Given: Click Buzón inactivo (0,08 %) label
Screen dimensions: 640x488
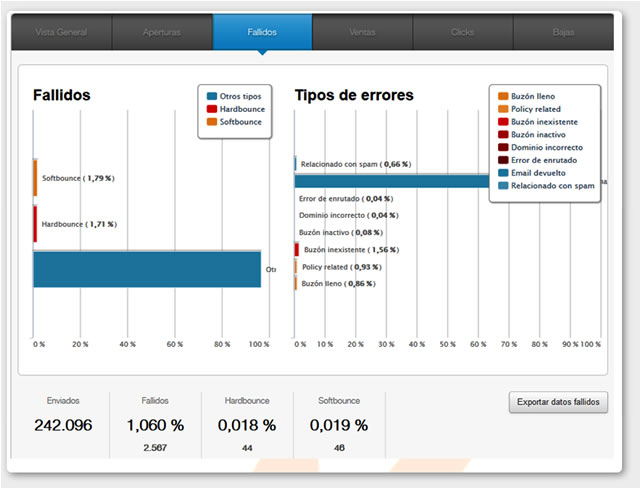Looking at the screenshot, I should click(x=341, y=232).
